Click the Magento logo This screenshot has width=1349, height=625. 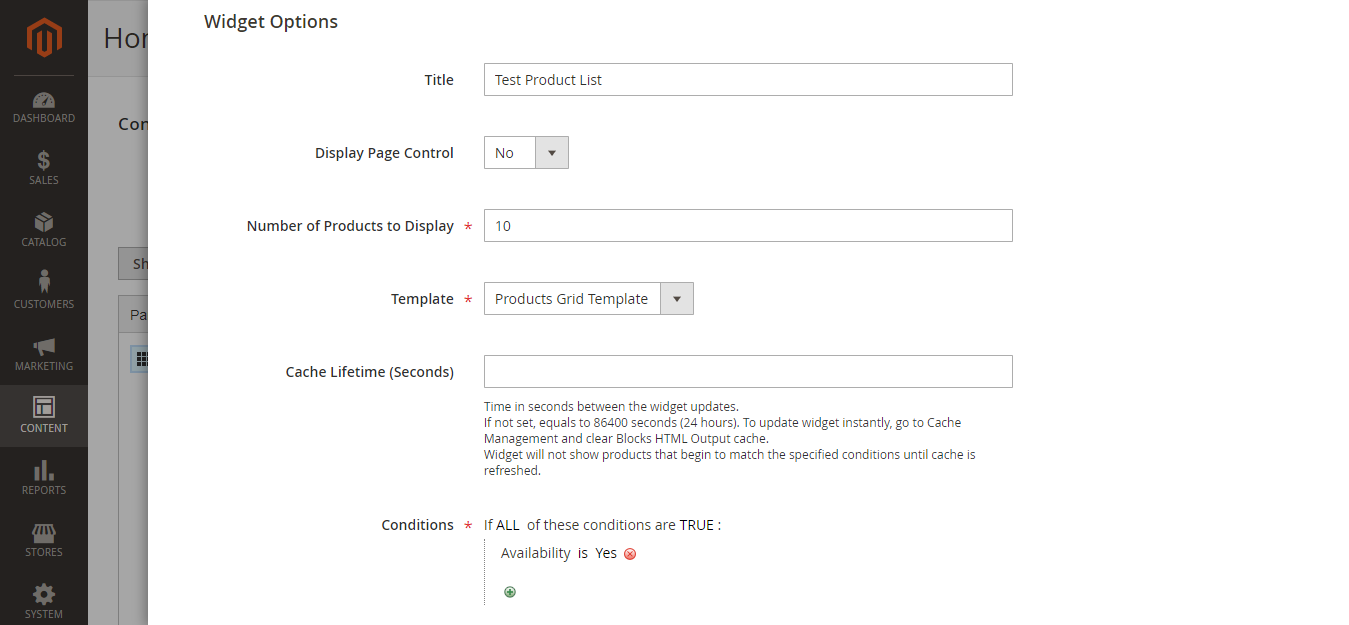[x=43, y=37]
